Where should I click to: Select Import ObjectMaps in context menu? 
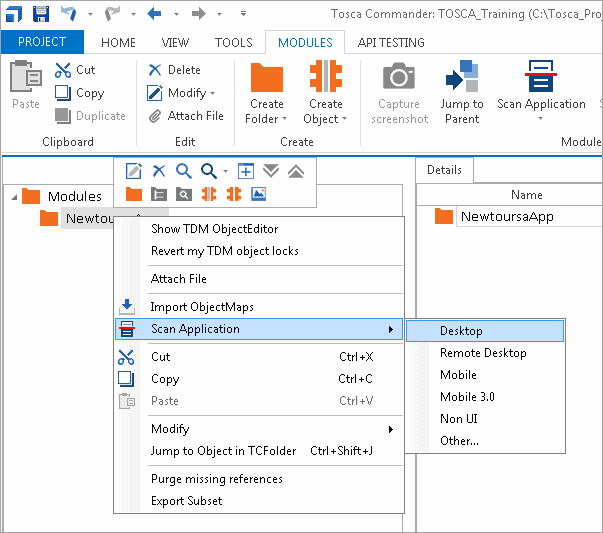point(259,307)
